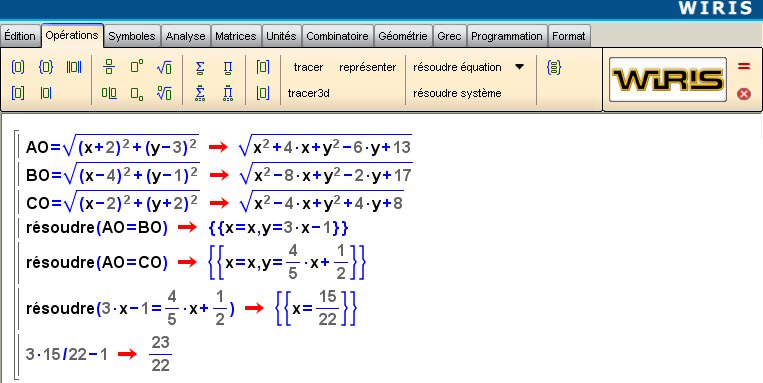Insert the square root symbol

pyautogui.click(x=164, y=68)
